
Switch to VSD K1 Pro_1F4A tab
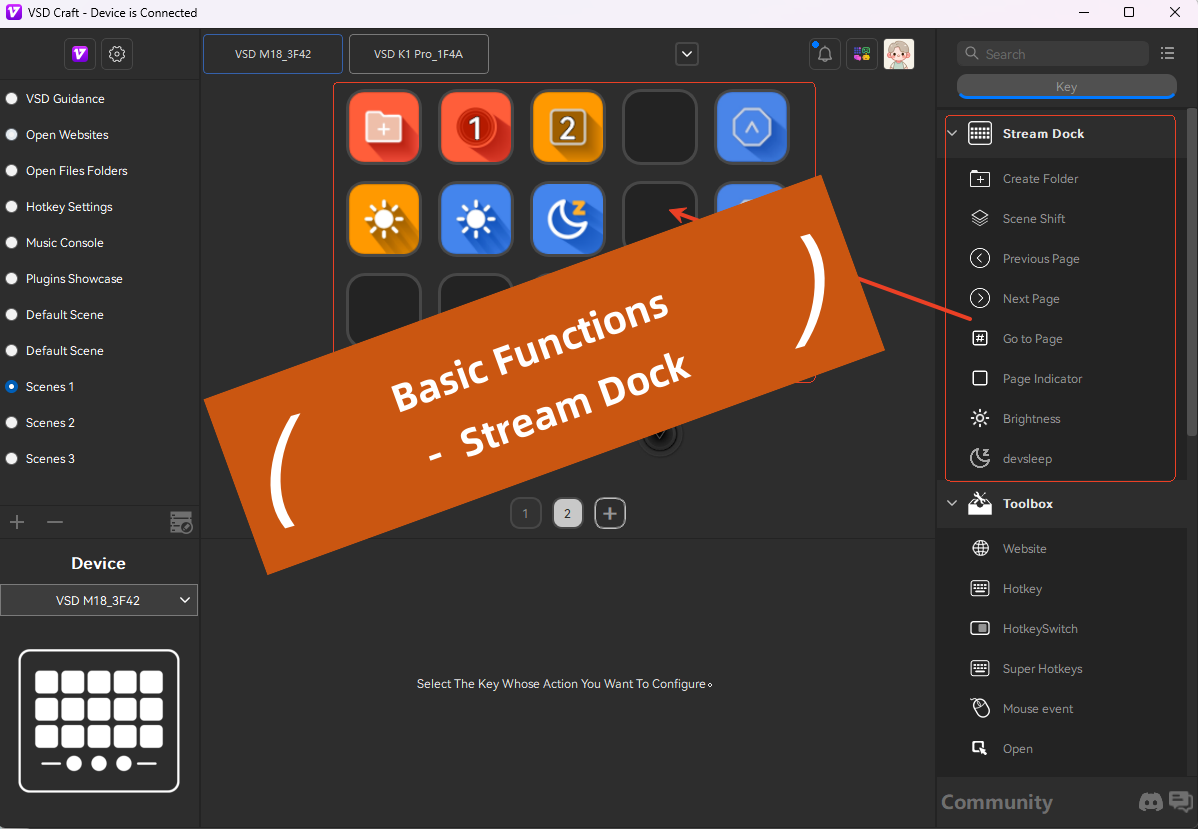[x=418, y=54]
